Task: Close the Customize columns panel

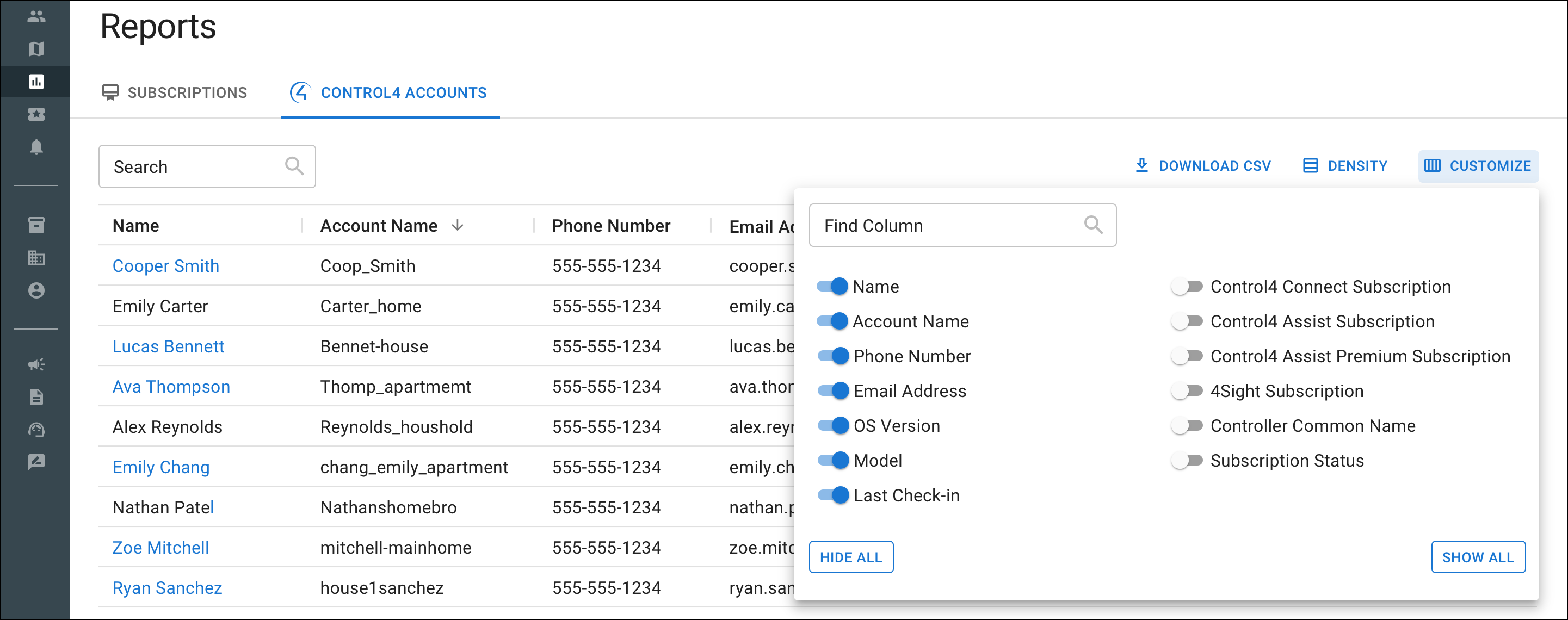Action: pos(1478,165)
